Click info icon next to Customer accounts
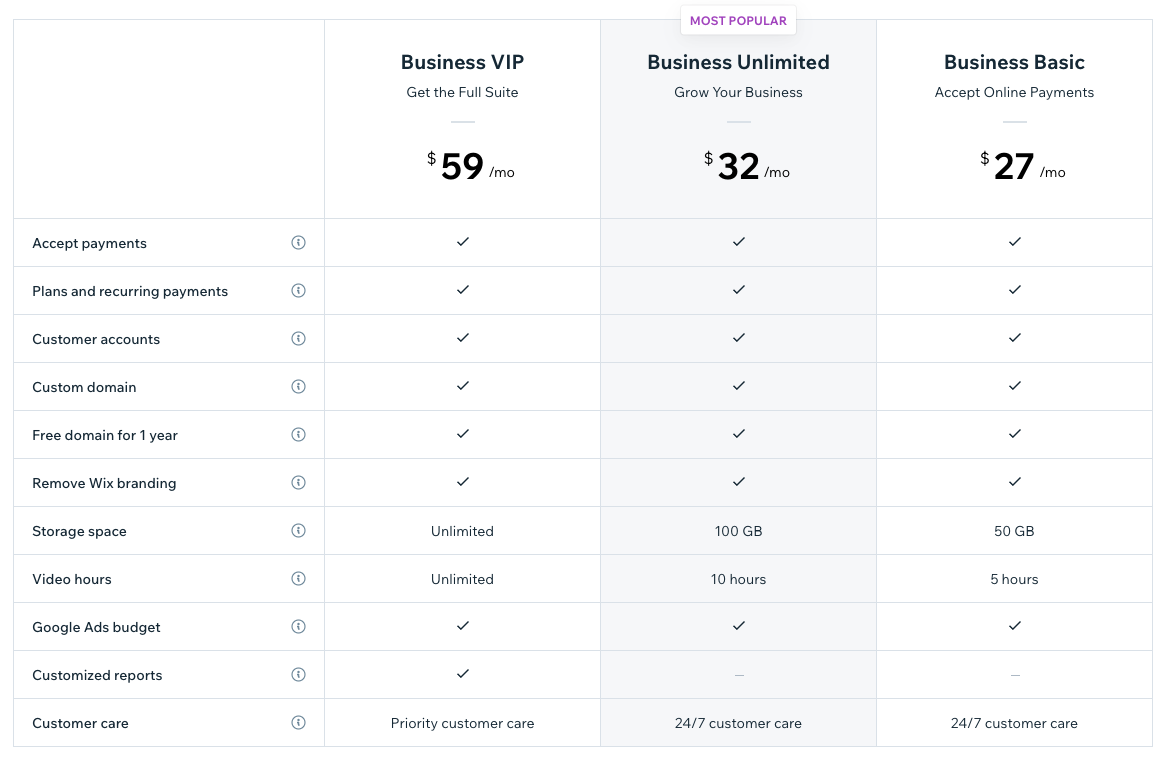Viewport: 1174px width, 765px height. point(298,339)
